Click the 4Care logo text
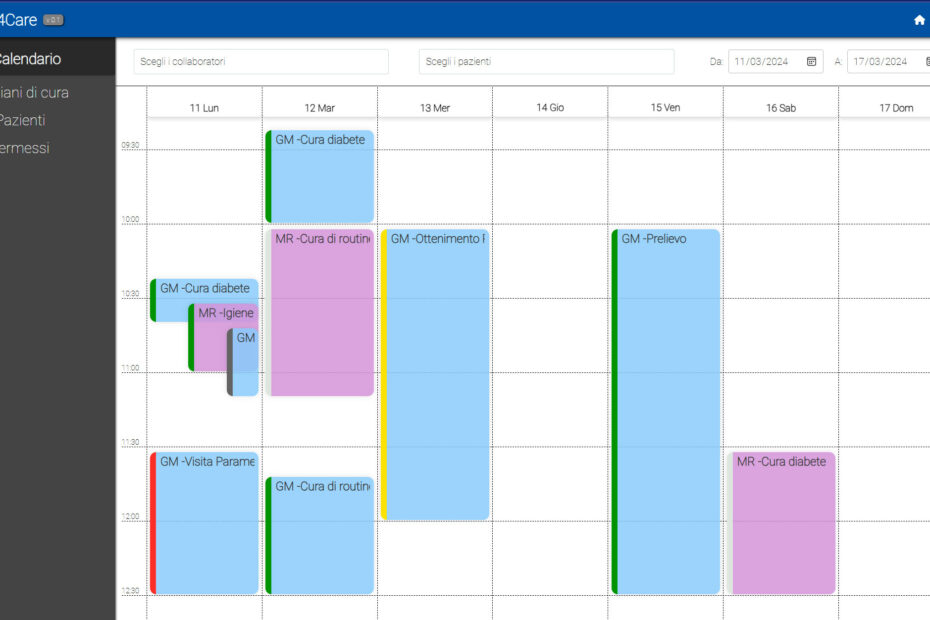 click(x=18, y=20)
